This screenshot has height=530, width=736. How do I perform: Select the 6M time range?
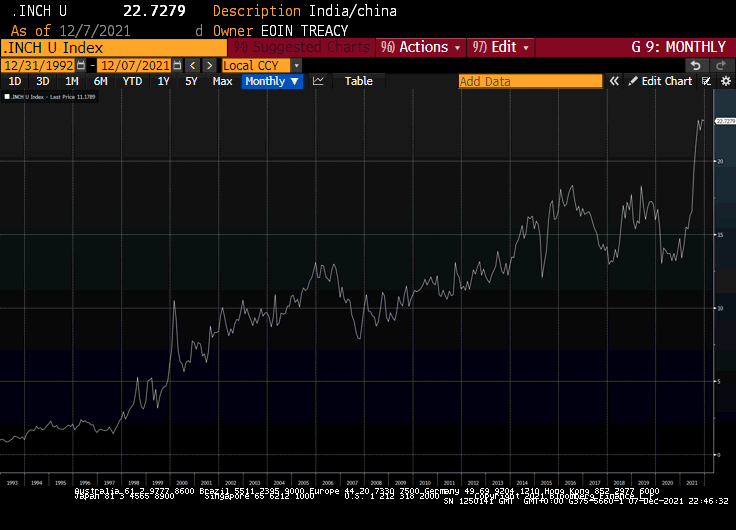(x=100, y=81)
